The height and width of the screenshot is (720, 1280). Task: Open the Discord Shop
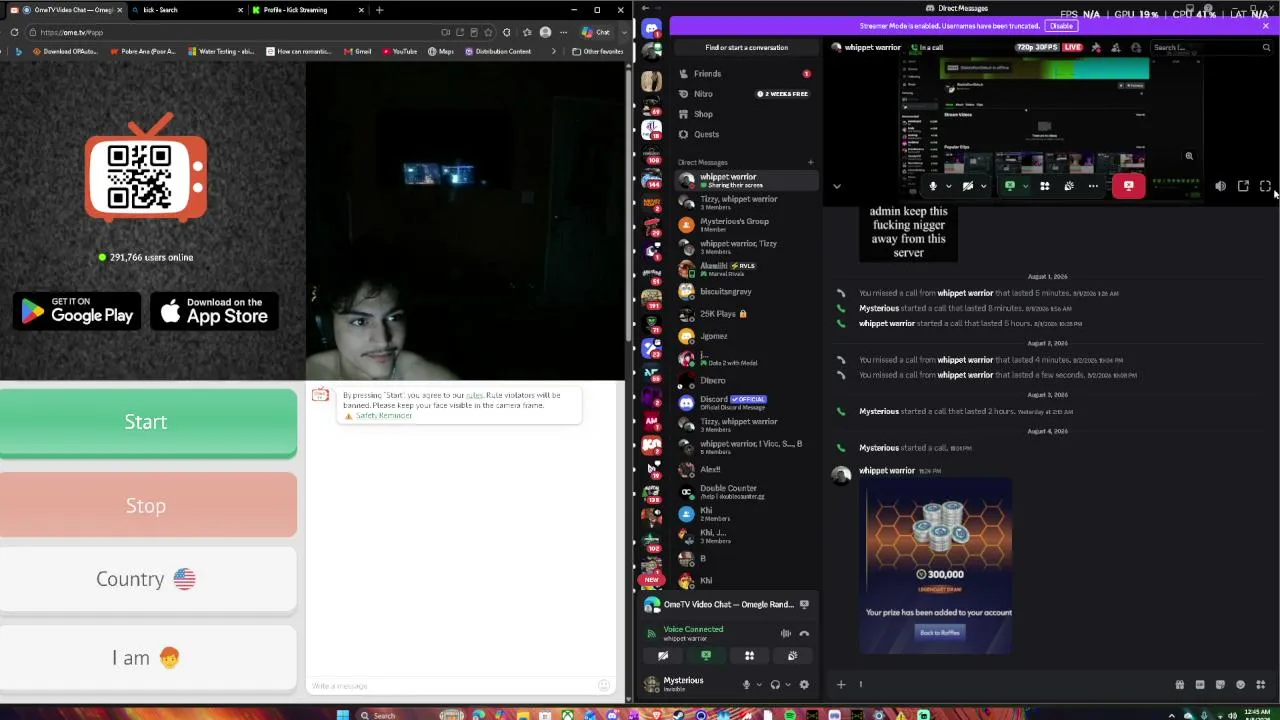point(745,114)
